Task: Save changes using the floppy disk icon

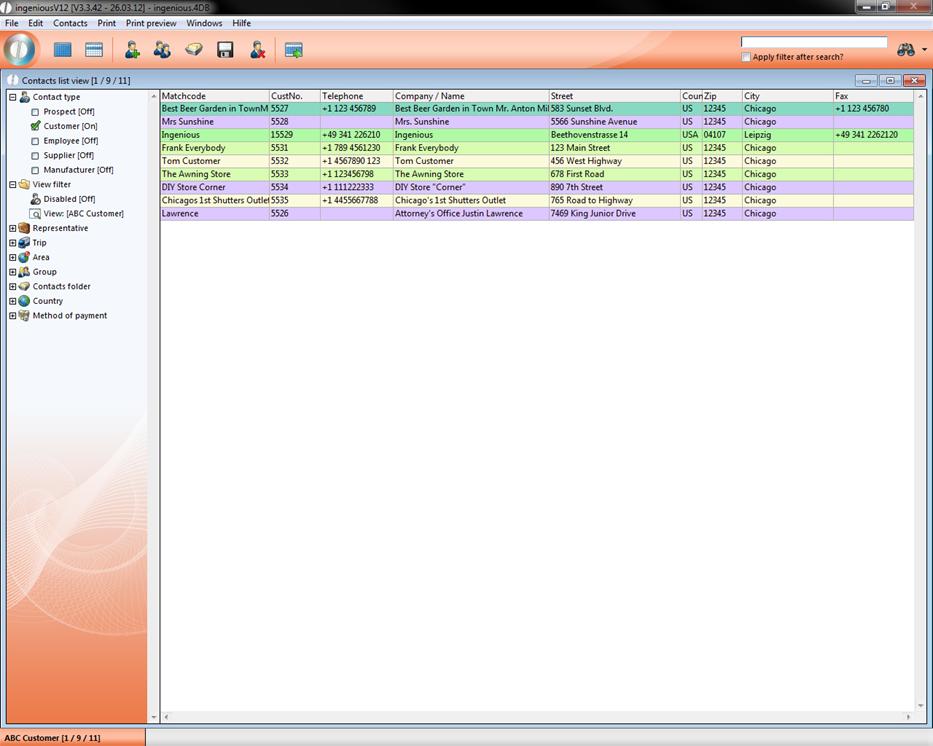Action: (225, 49)
